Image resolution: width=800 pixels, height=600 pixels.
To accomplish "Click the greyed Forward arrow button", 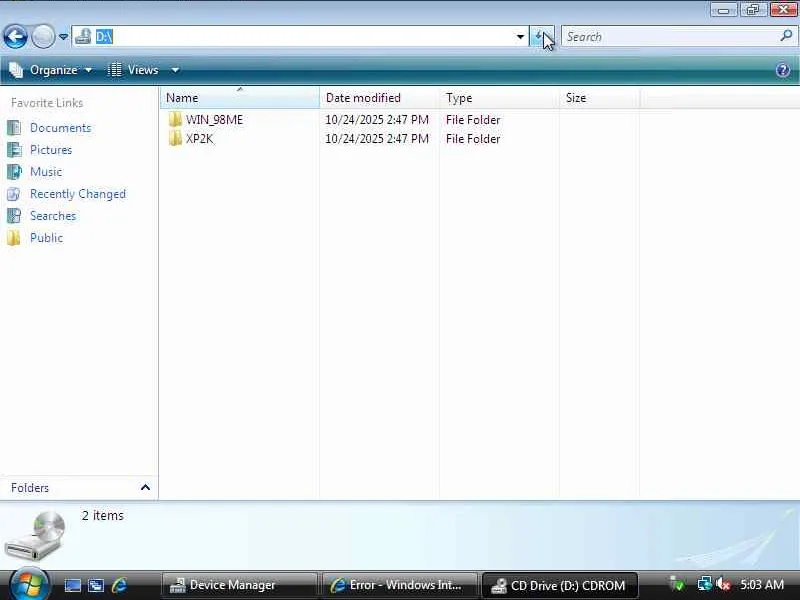I will click(x=43, y=36).
